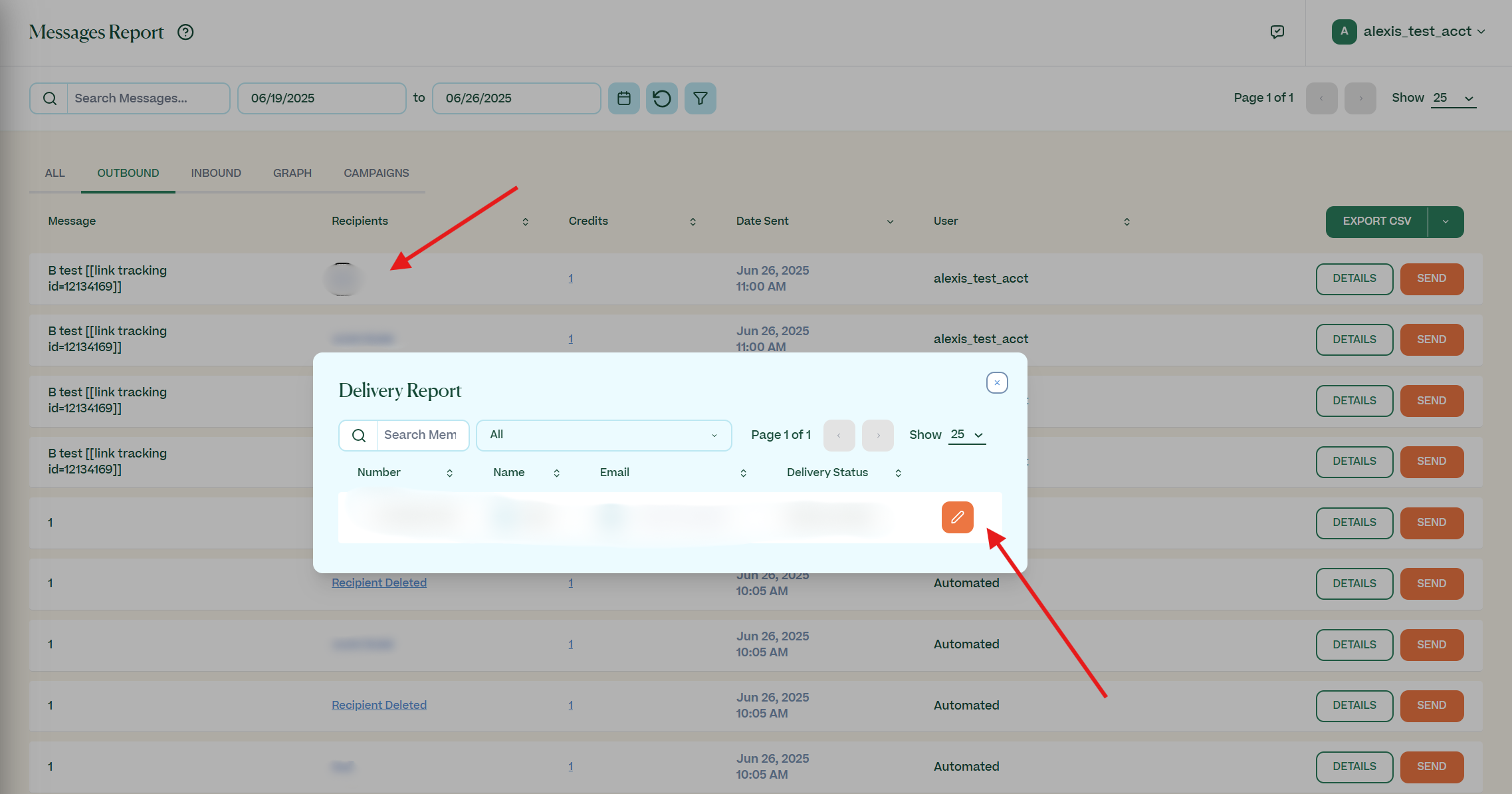The height and width of the screenshot is (794, 1512).
Task: Click the first row DETAILS button
Action: (1354, 279)
